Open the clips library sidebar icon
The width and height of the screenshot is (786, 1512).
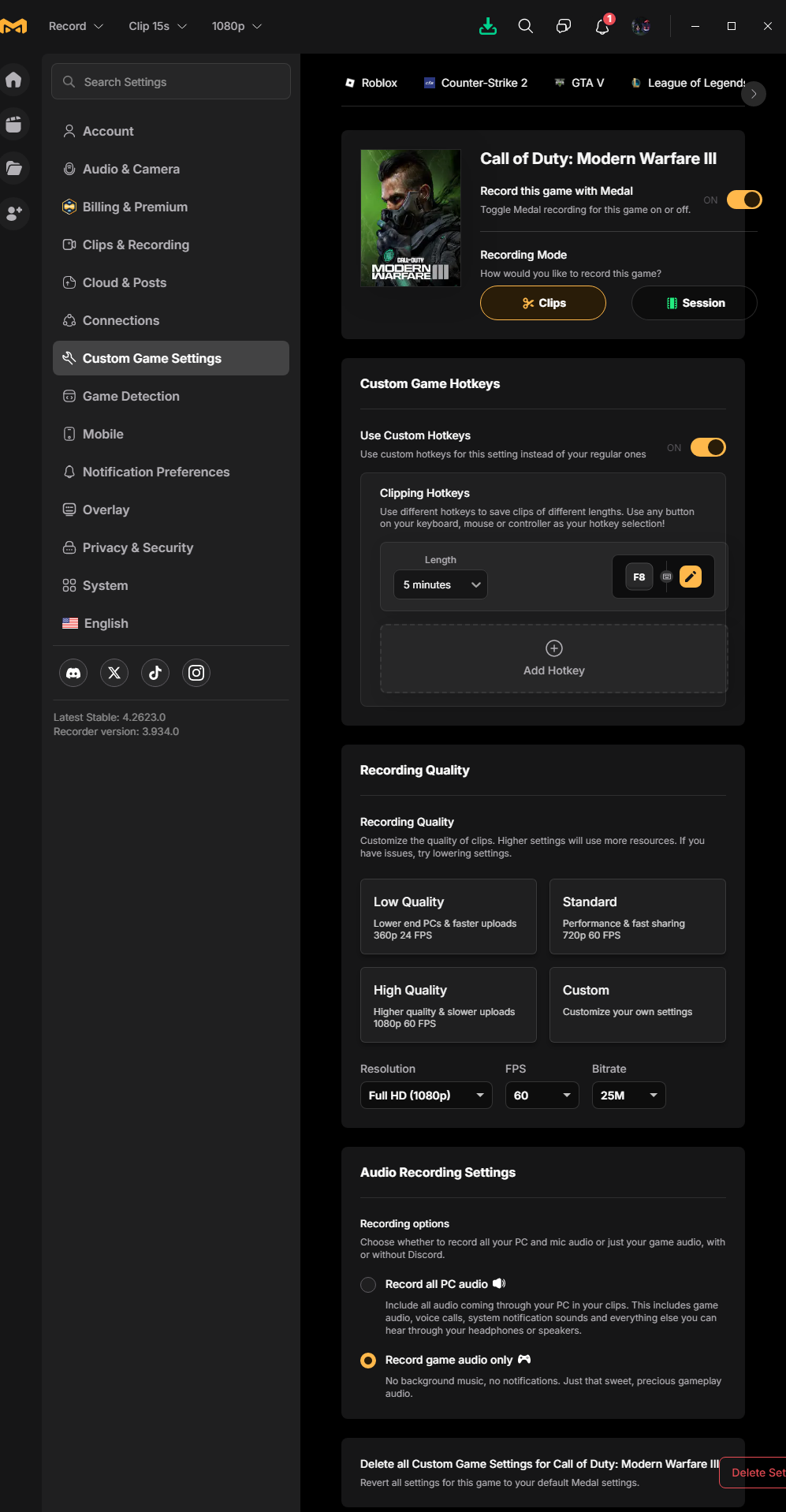pos(13,125)
